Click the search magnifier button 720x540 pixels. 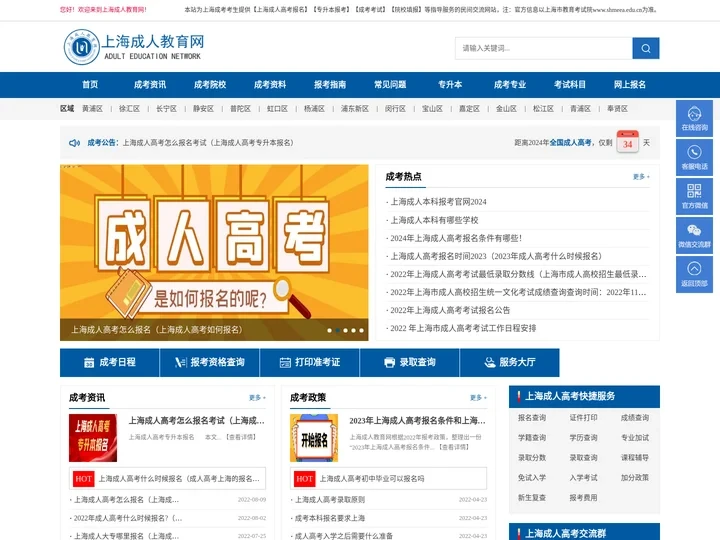[646, 48]
